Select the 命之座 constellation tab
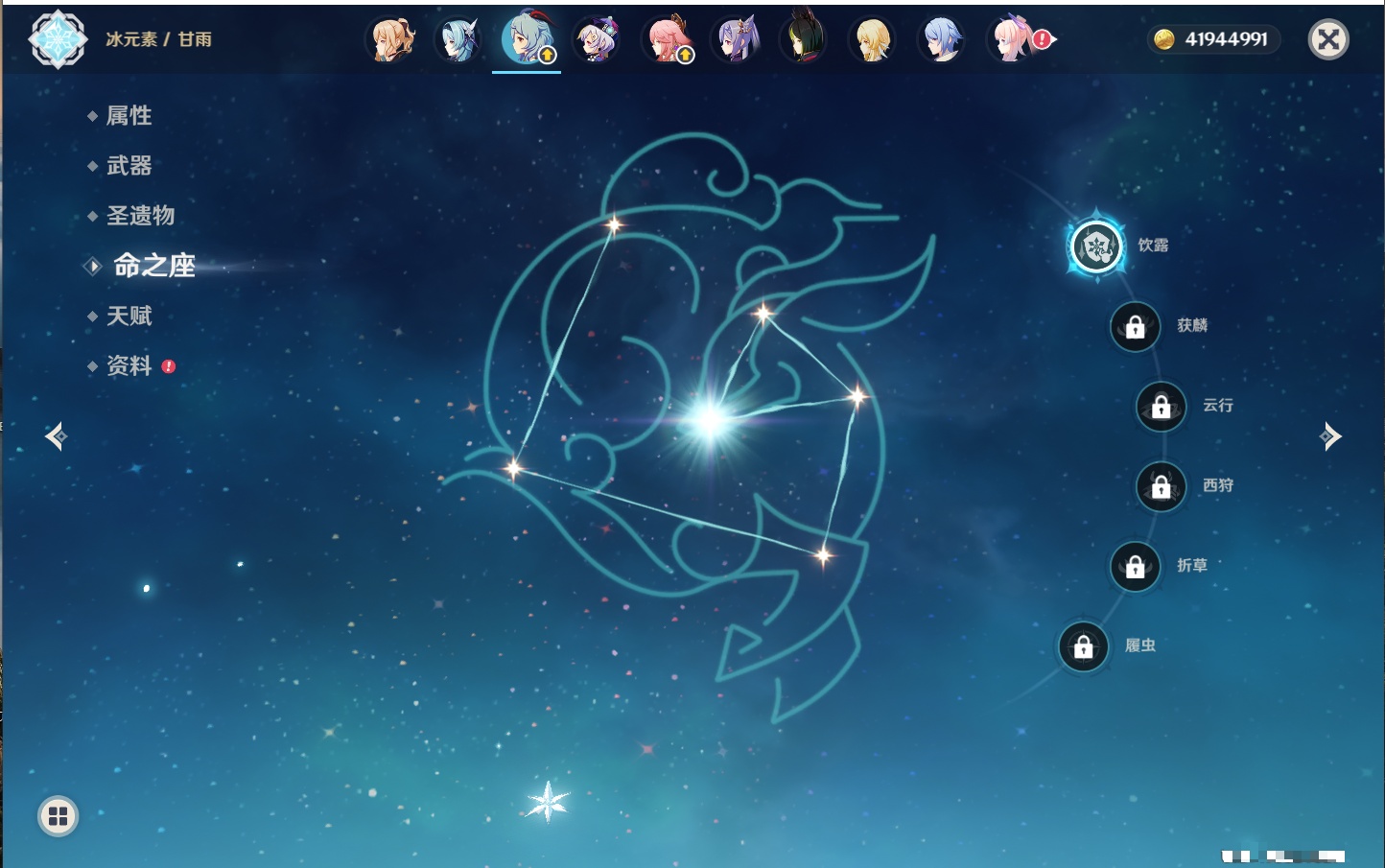Viewport: 1385px width, 868px height. coord(154,266)
